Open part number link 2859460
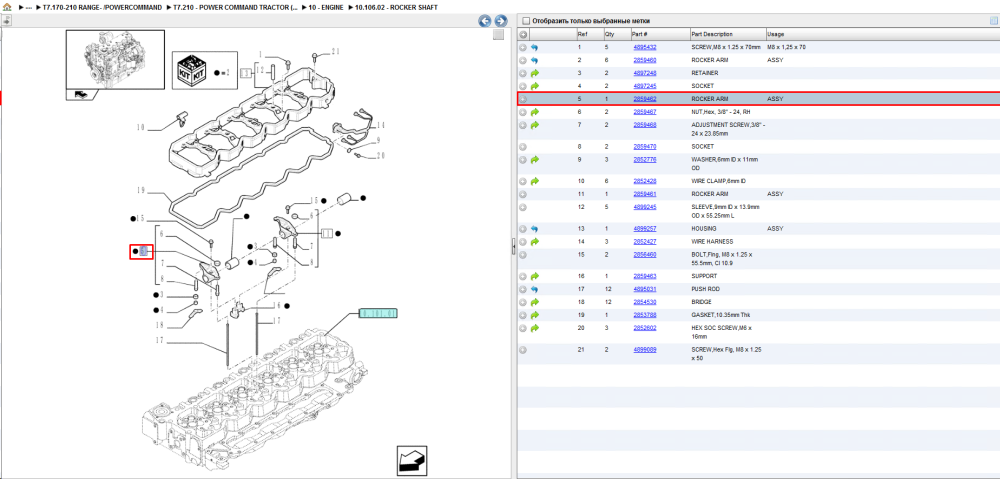1000x479 pixels. tap(645, 60)
